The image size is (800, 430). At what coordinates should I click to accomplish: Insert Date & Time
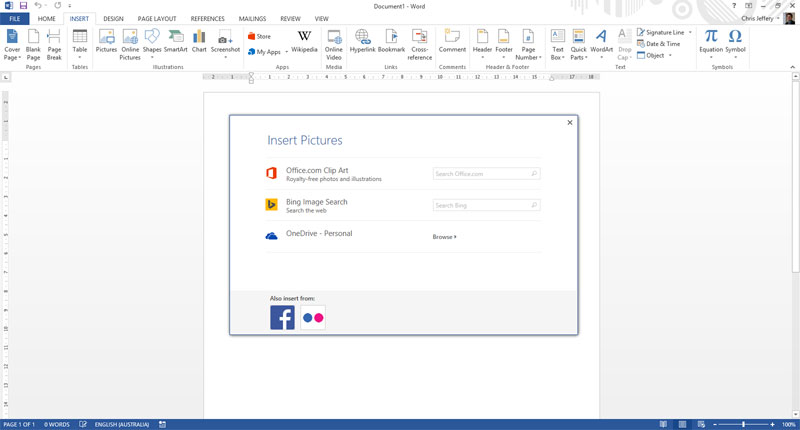coord(658,44)
